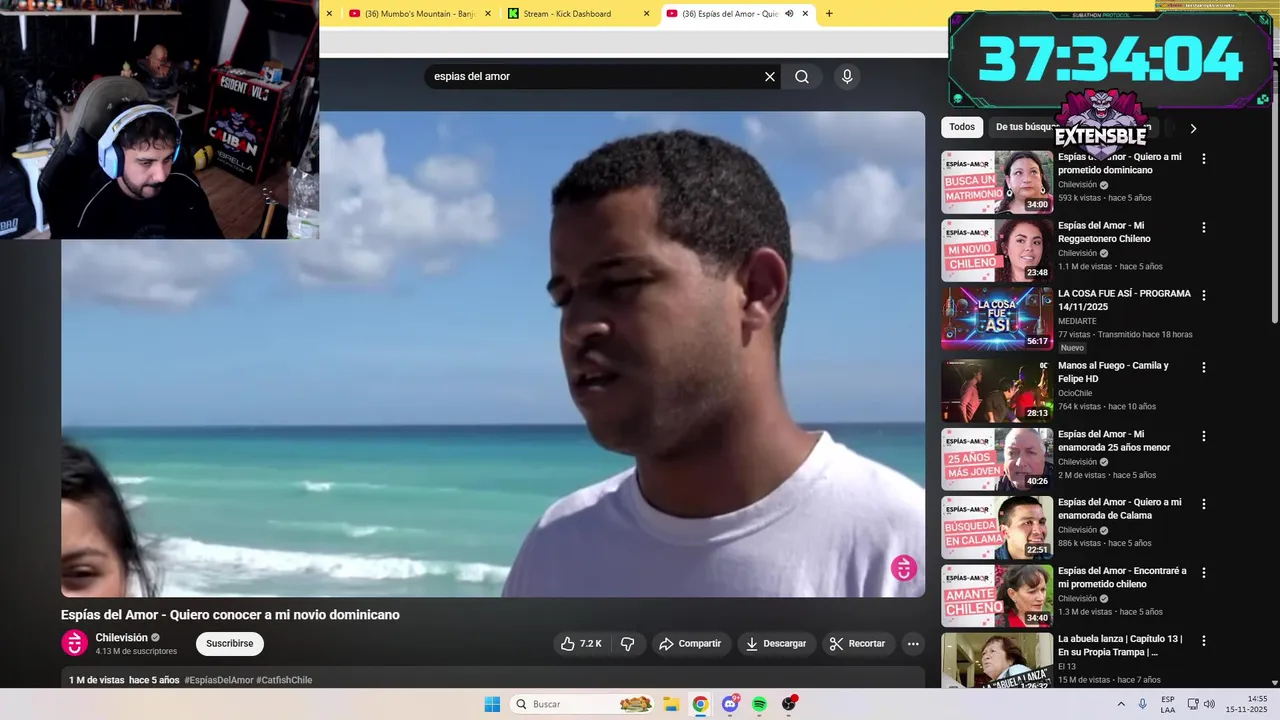Open the volume control in system tray
1280x720 pixels.
pos(1208,704)
